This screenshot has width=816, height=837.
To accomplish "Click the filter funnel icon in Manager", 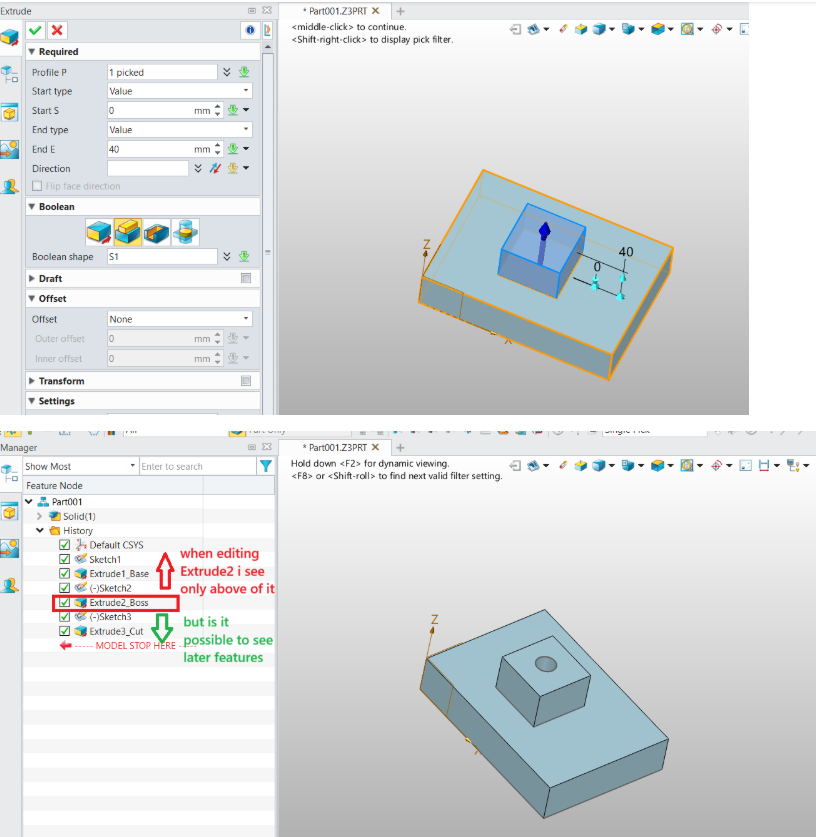I will [266, 466].
